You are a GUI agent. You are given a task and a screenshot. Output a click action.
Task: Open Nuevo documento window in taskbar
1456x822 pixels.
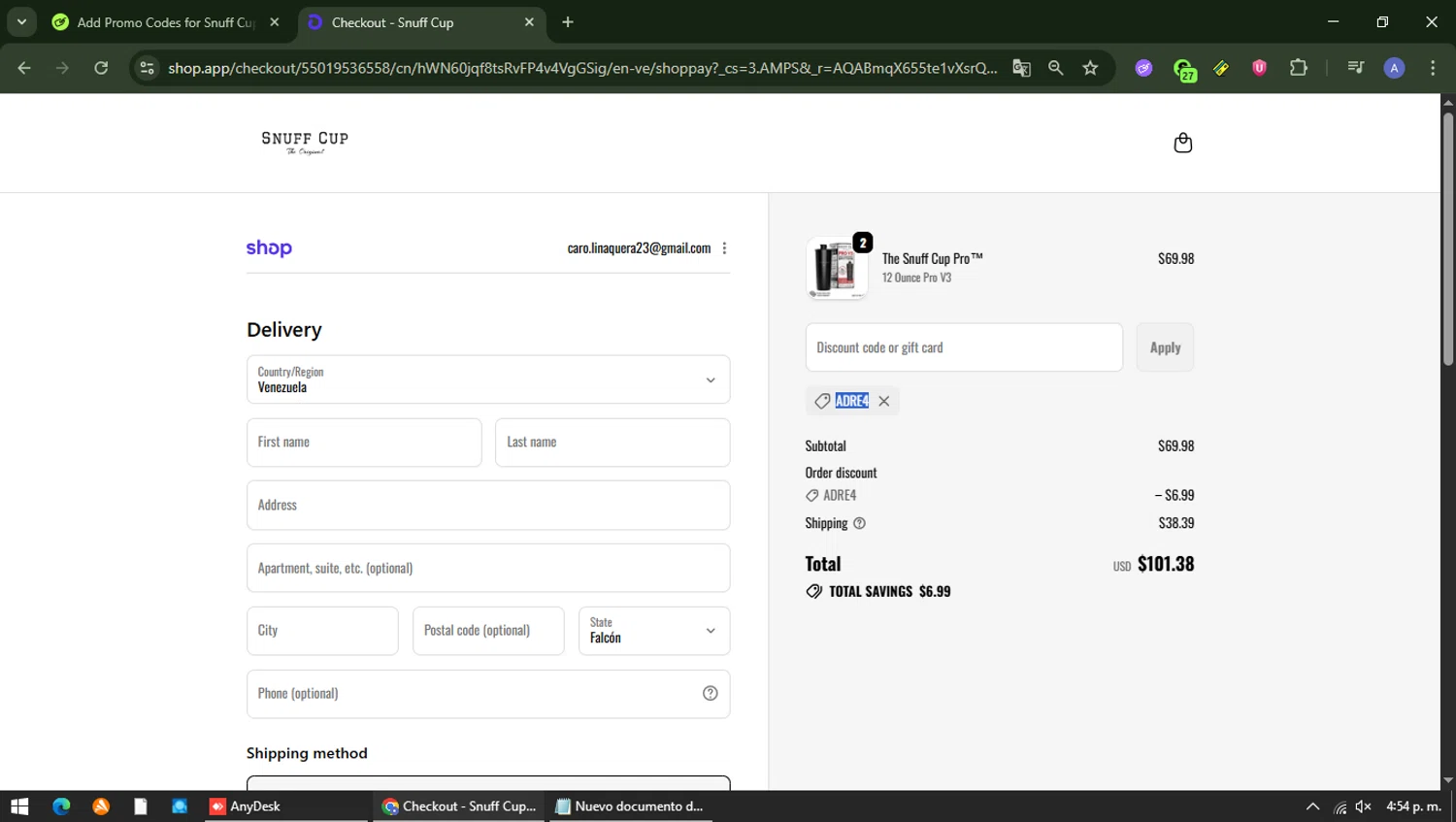[629, 806]
